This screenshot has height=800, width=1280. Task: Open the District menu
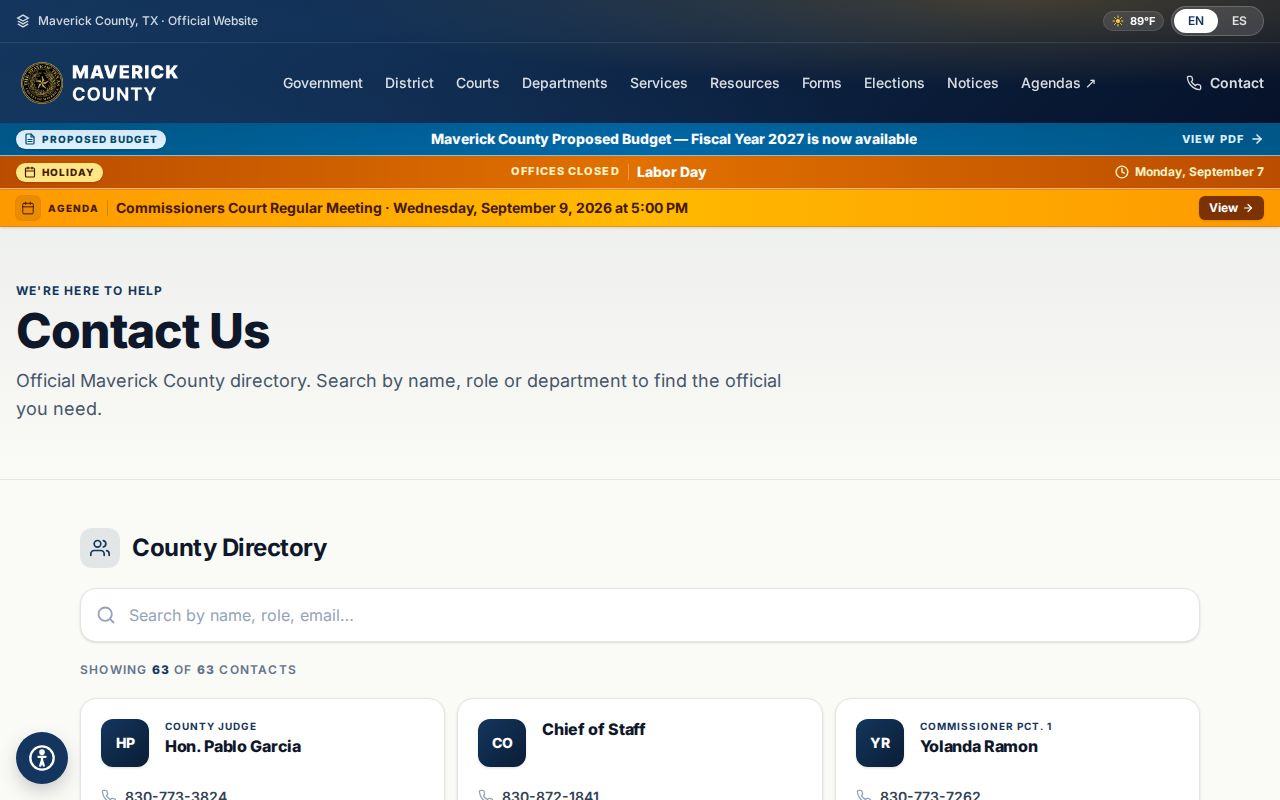tap(409, 83)
